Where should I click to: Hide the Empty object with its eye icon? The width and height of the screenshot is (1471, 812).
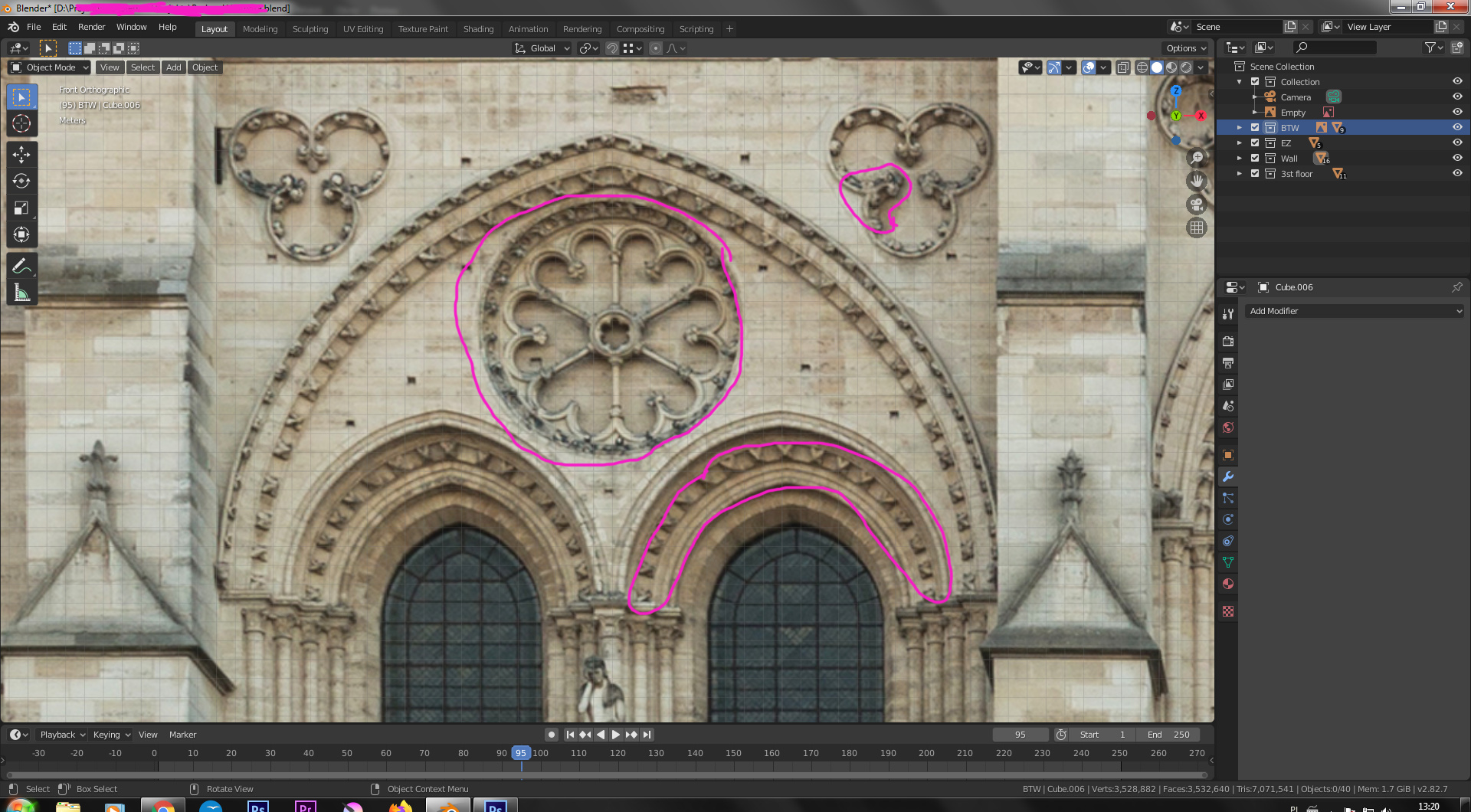[1457, 112]
